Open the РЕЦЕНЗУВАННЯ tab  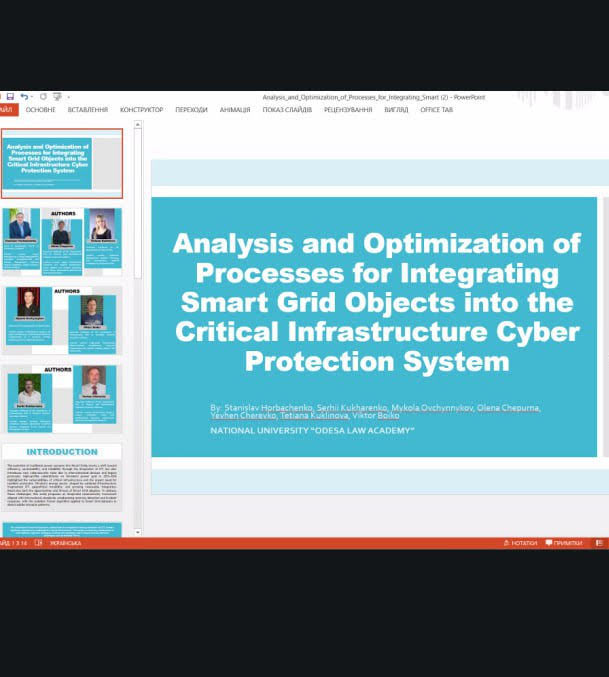(x=347, y=110)
